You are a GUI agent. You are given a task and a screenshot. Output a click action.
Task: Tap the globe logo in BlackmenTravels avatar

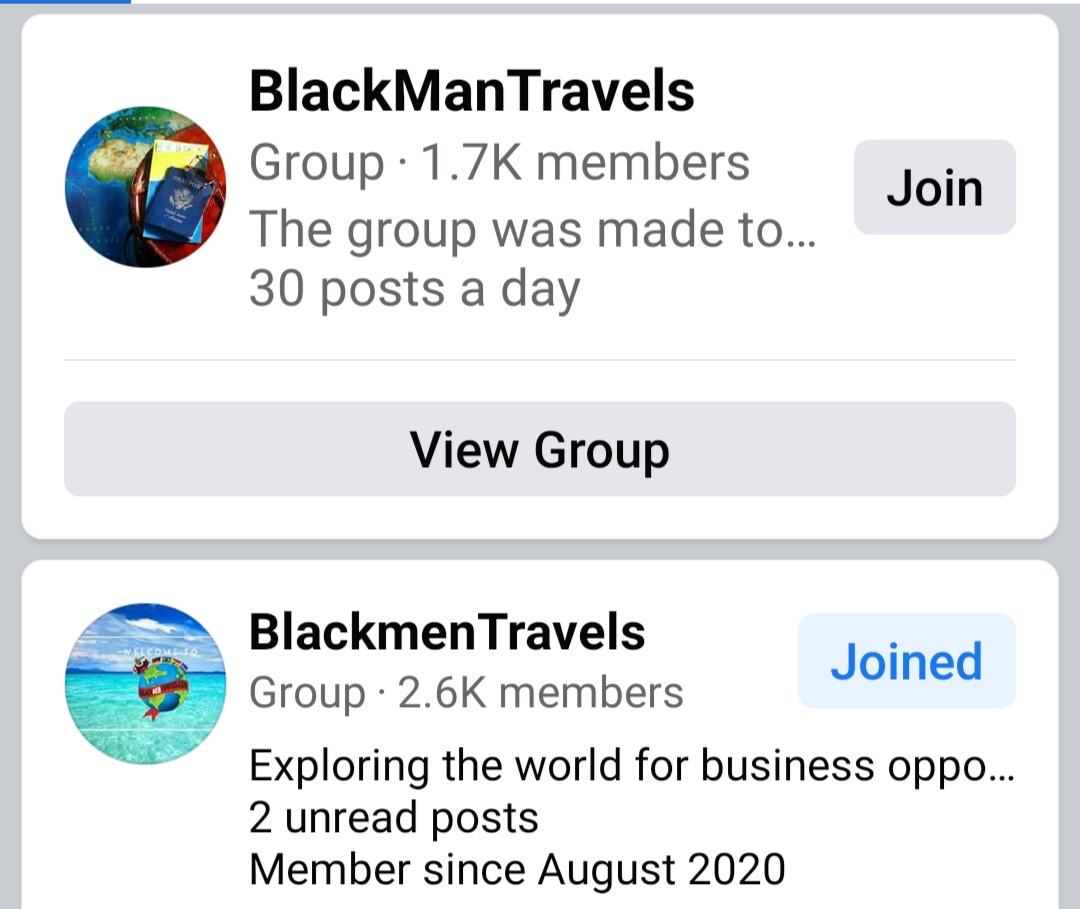pyautogui.click(x=163, y=689)
